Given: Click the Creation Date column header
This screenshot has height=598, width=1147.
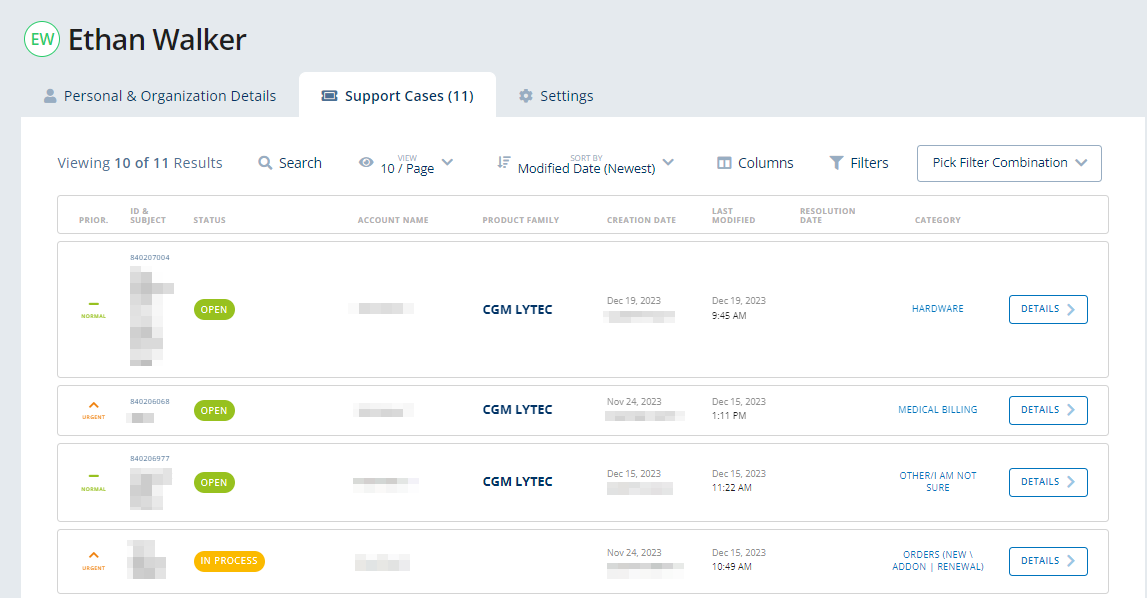Looking at the screenshot, I should (x=641, y=219).
